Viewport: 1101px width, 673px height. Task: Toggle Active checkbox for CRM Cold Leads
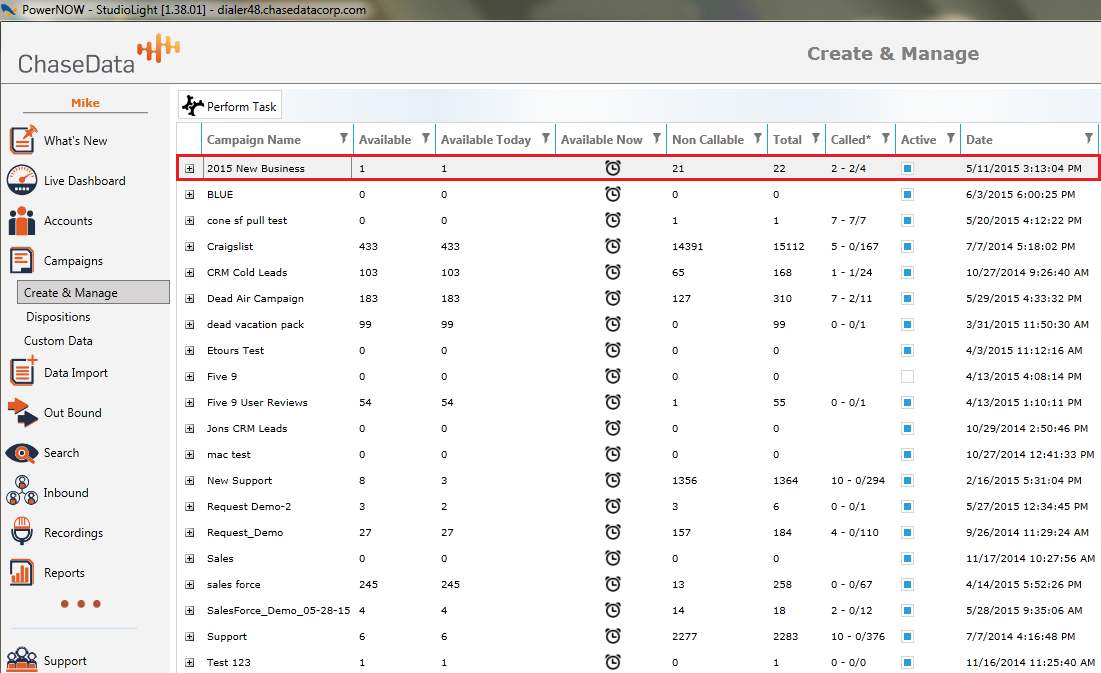pos(907,272)
